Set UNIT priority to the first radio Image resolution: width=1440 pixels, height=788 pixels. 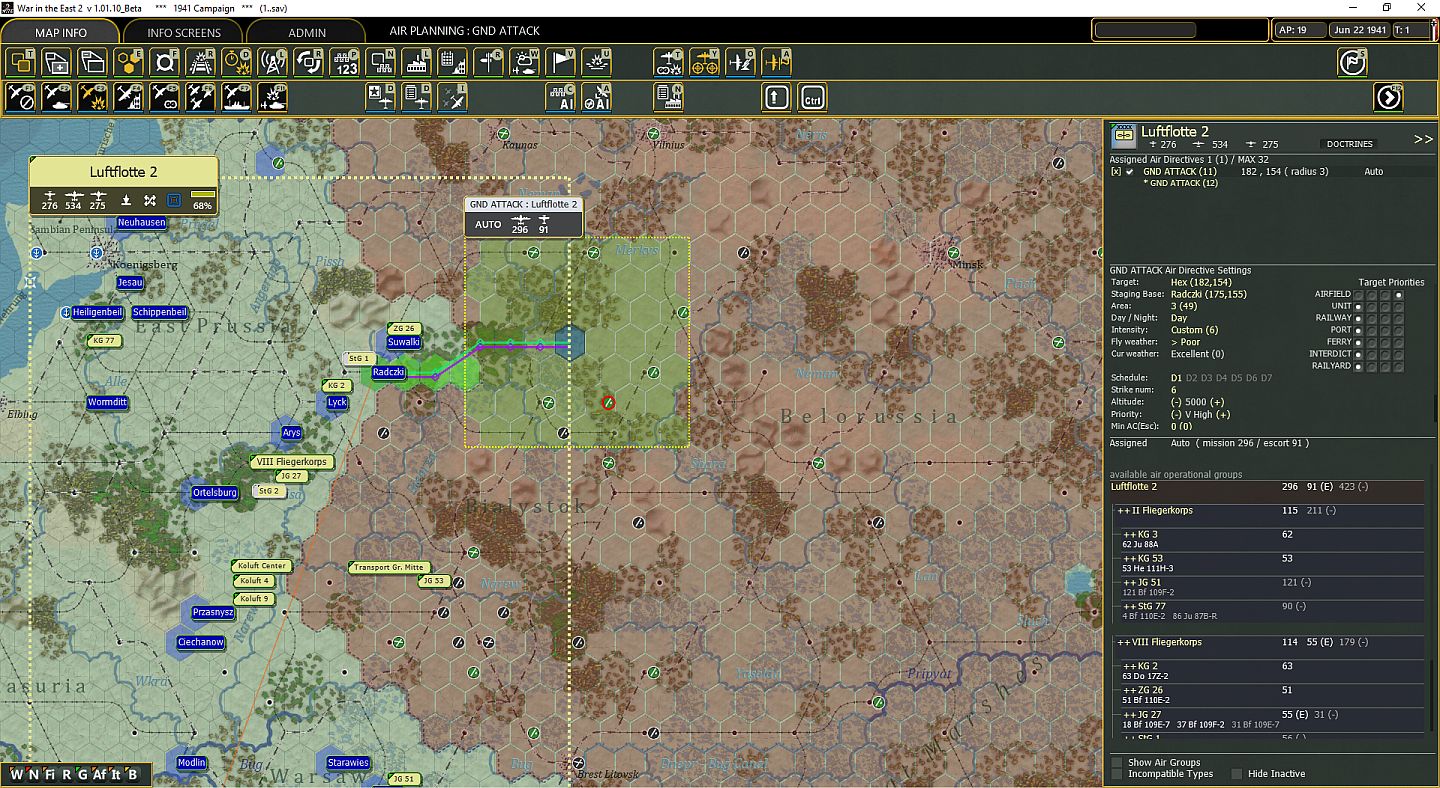[1358, 307]
